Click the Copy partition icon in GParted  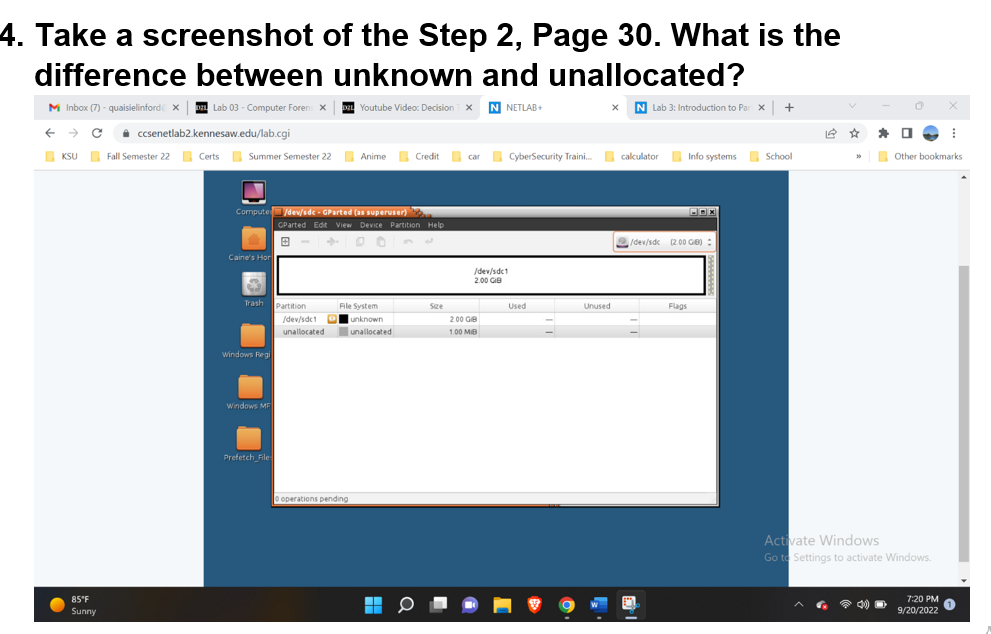pyautogui.click(x=360, y=241)
